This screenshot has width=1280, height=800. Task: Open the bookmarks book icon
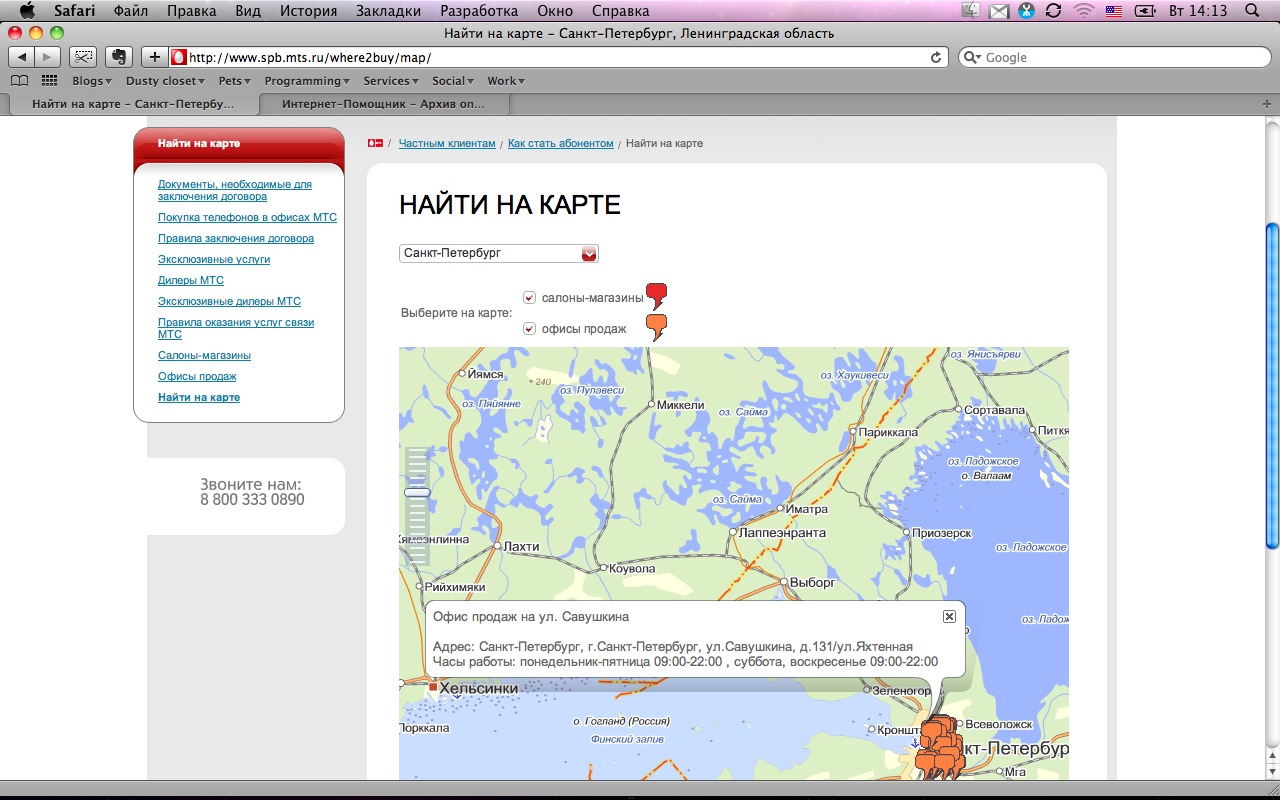[19, 81]
